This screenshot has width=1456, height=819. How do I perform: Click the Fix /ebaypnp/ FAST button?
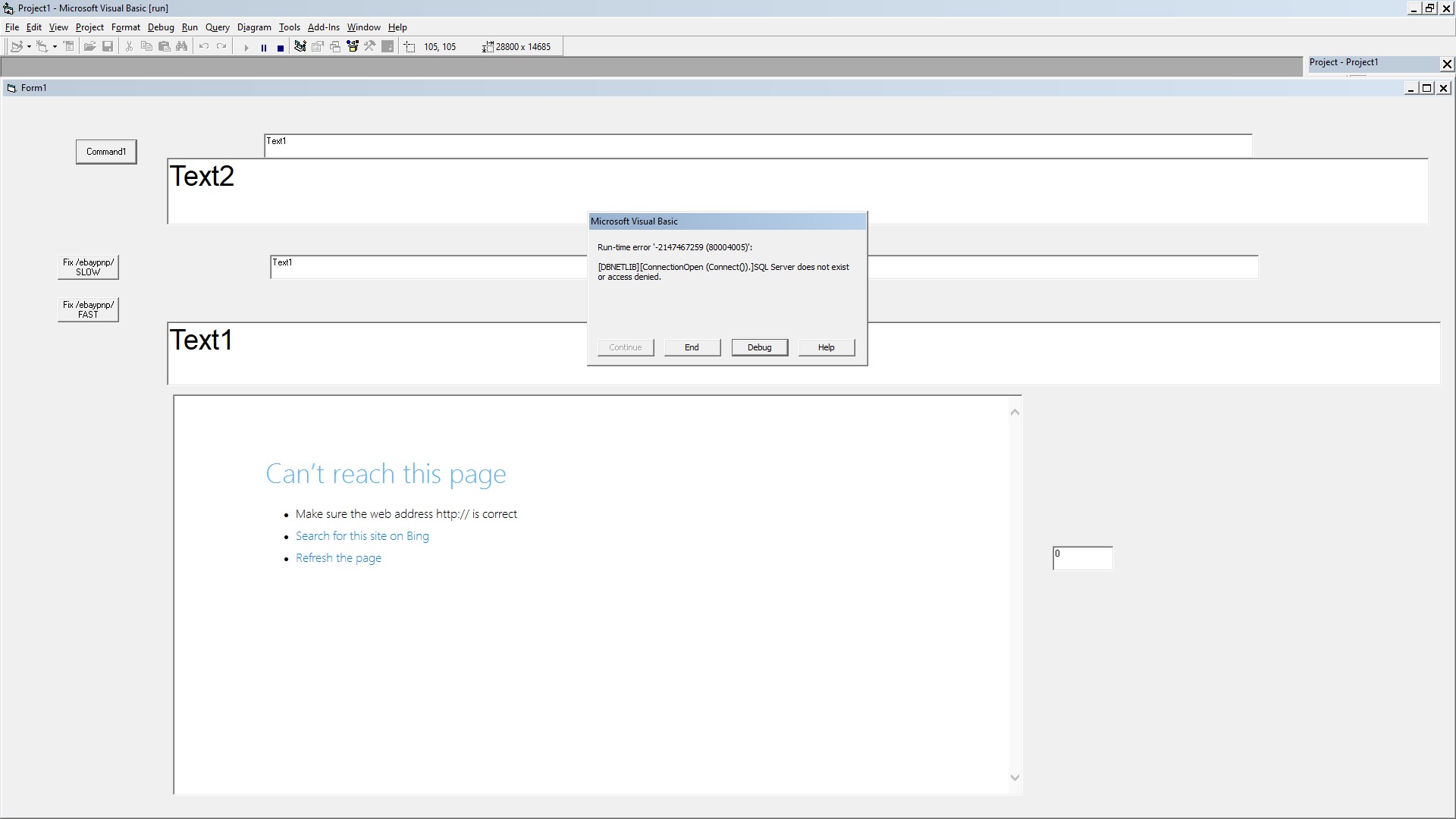89,309
